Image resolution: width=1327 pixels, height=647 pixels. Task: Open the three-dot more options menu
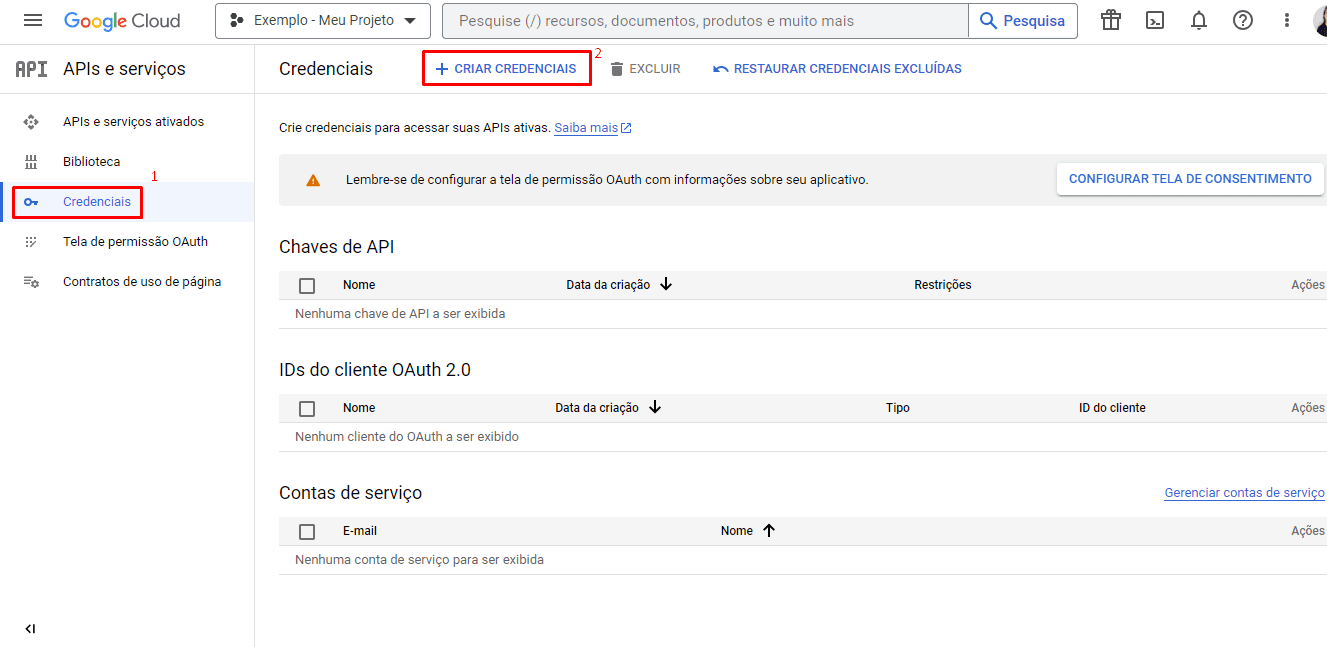[1287, 21]
